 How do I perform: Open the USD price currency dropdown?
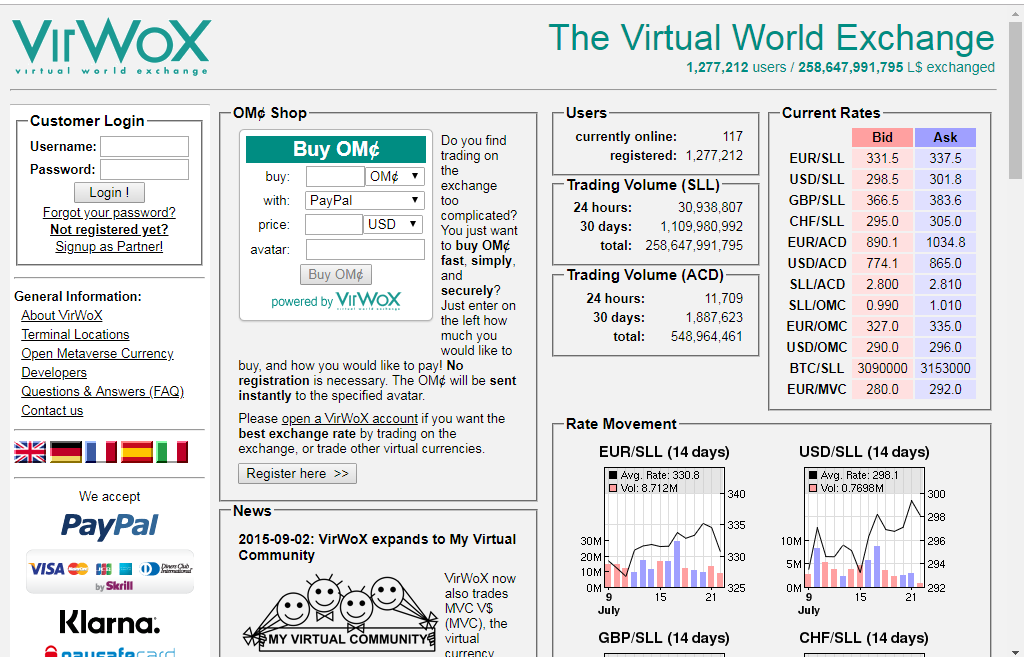394,225
